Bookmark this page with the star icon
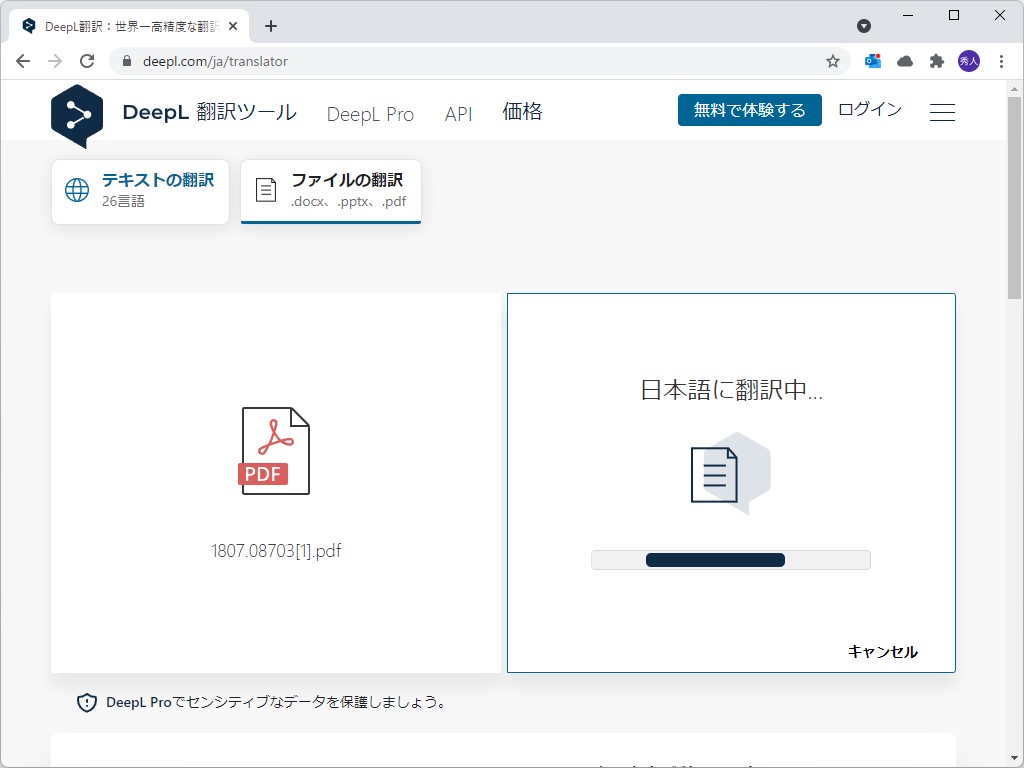This screenshot has width=1024, height=768. 833,60
